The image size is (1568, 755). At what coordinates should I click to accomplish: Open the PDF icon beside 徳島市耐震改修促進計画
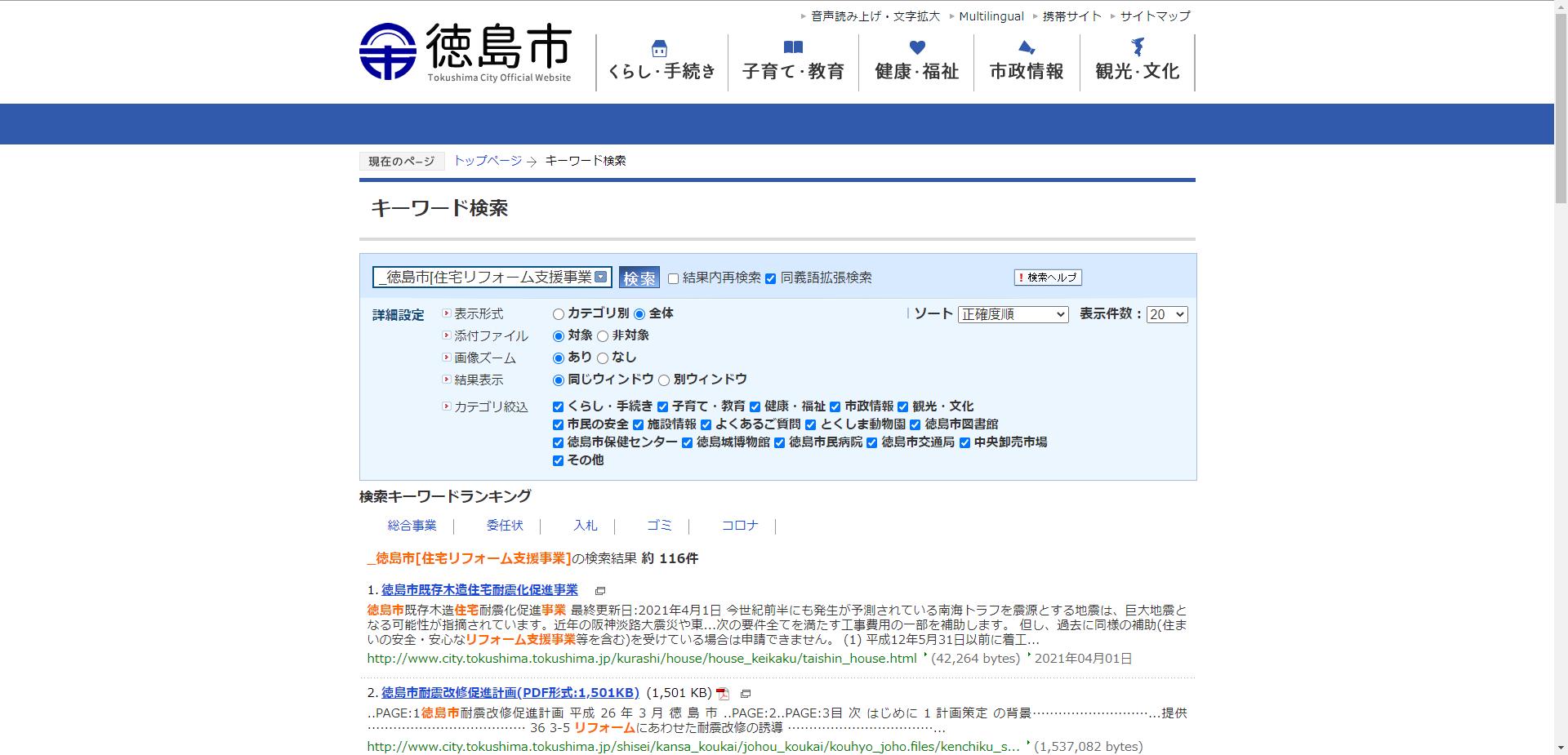coord(722,694)
